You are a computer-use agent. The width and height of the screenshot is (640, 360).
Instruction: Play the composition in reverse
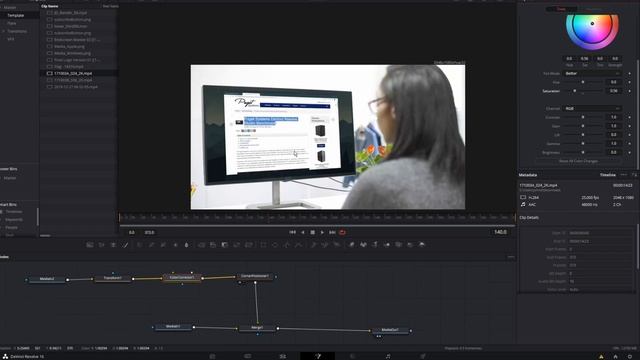(302, 232)
